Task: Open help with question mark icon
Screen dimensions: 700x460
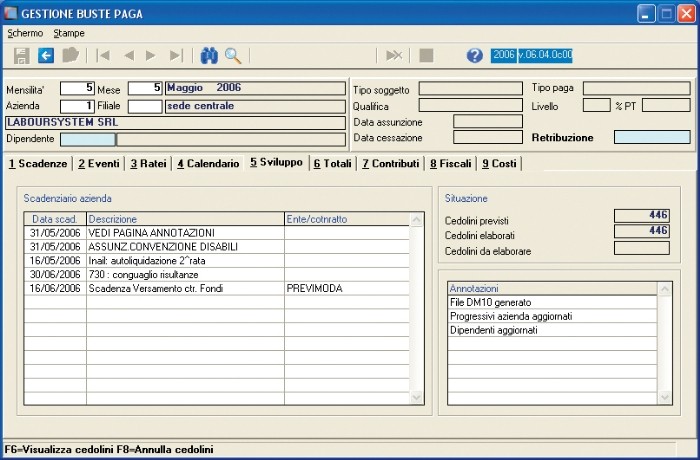Action: 475,55
